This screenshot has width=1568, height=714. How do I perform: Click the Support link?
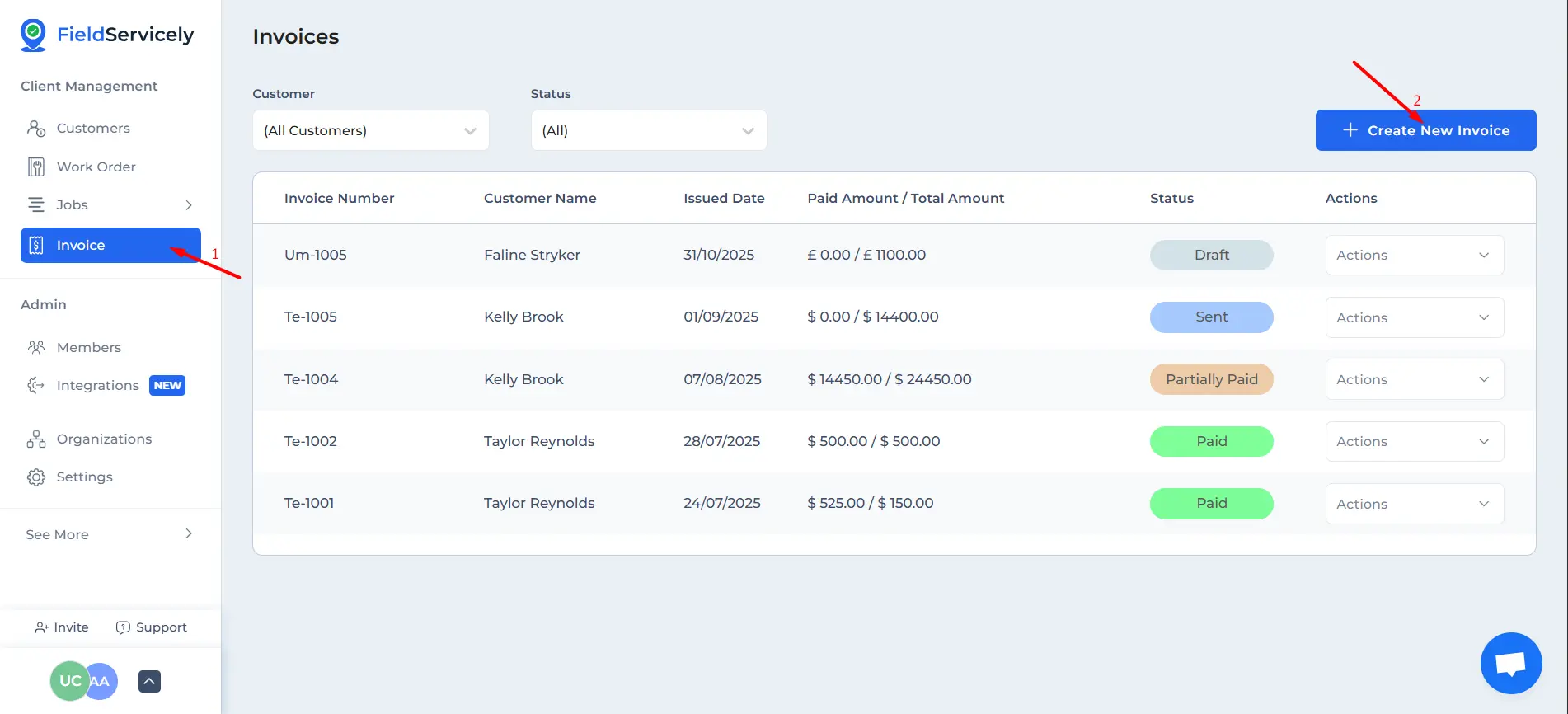click(x=152, y=627)
